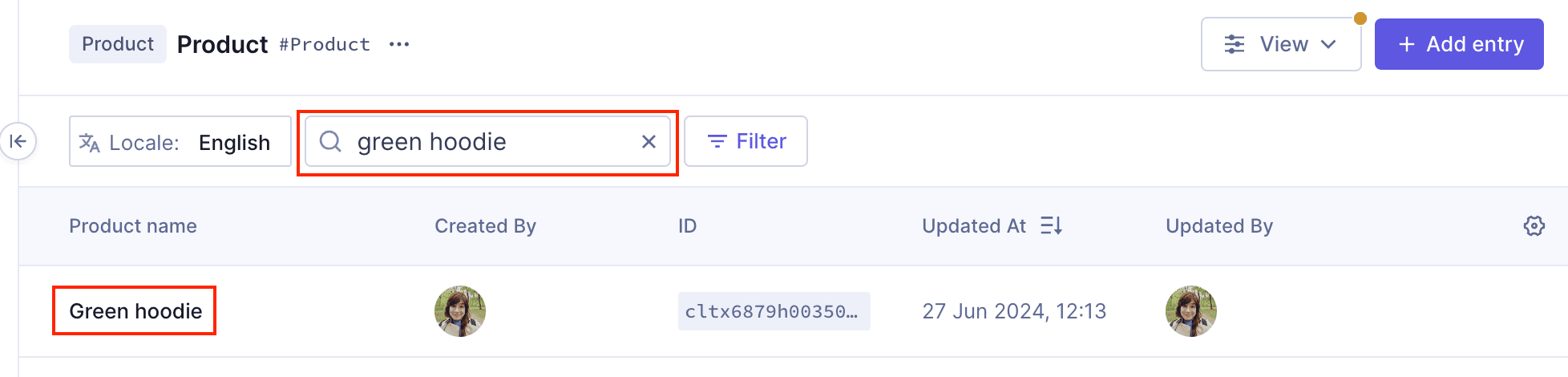Click the View sliders icon
This screenshot has width=1568, height=377.
tap(1235, 44)
